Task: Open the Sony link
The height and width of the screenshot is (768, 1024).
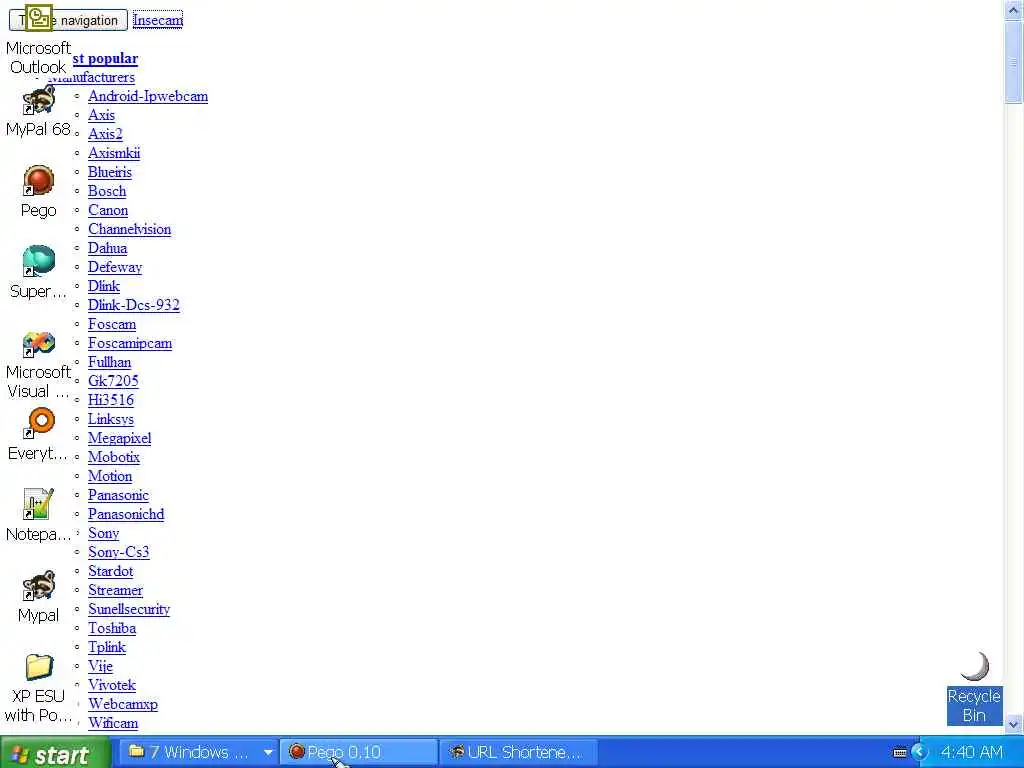Action: pyautogui.click(x=104, y=532)
